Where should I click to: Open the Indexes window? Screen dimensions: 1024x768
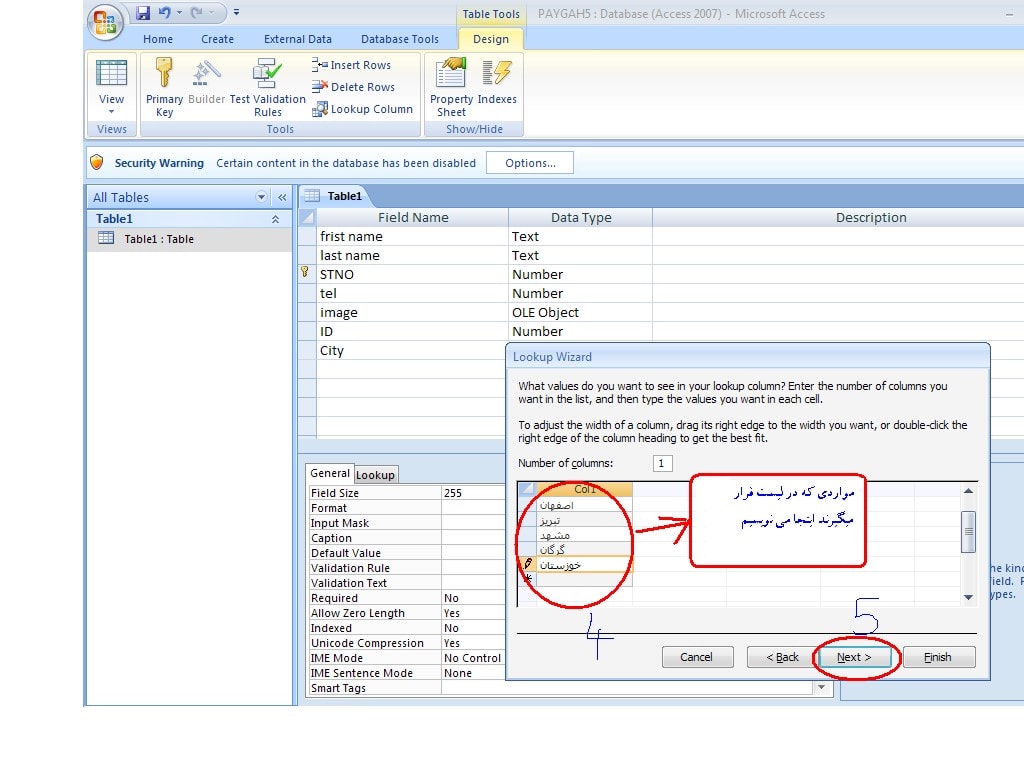click(x=497, y=81)
